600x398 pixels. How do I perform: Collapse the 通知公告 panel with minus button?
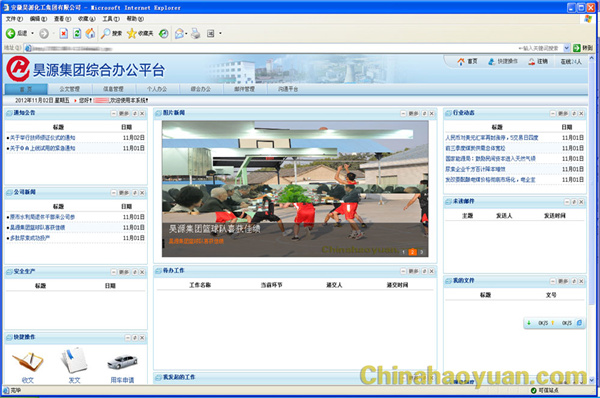coord(114,114)
